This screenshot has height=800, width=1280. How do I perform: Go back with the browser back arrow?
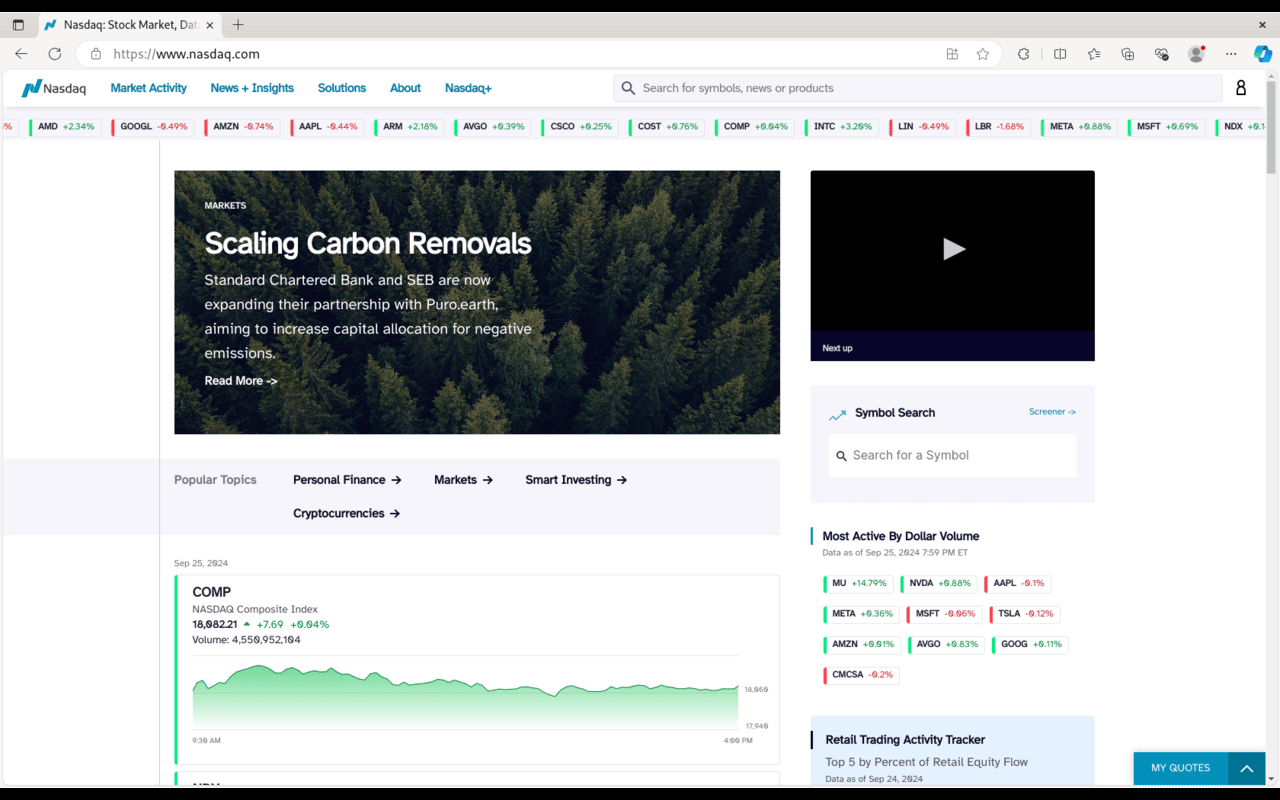(21, 54)
